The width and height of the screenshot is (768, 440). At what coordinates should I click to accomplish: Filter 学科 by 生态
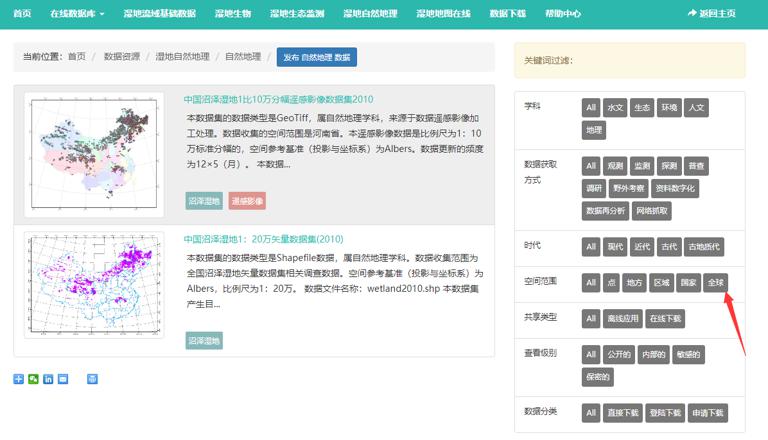coord(642,108)
